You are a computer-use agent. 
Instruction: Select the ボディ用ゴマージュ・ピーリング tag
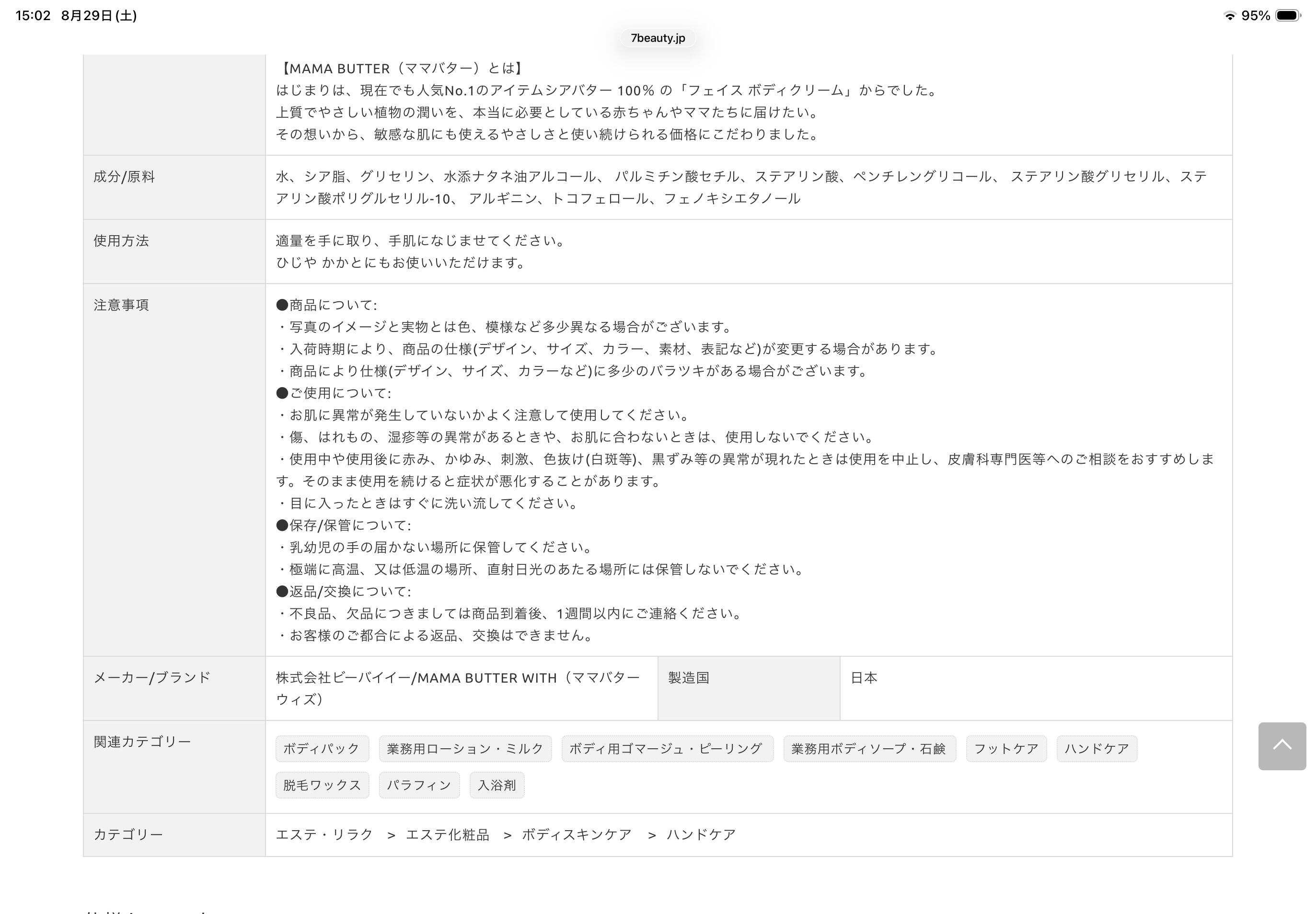667,749
